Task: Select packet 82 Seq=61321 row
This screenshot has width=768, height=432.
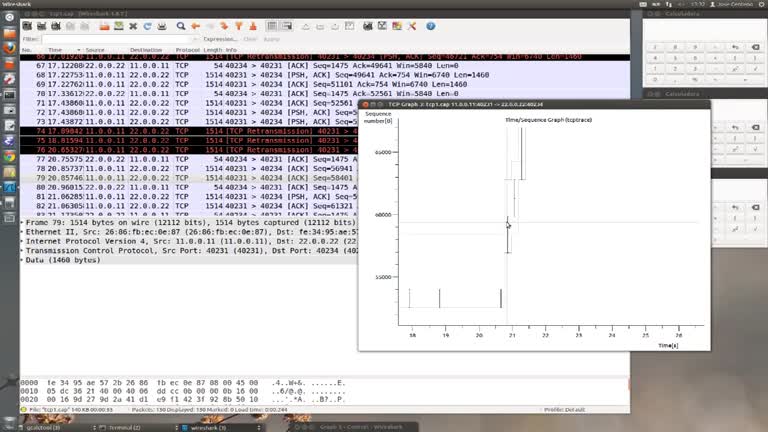Action: tap(189, 206)
